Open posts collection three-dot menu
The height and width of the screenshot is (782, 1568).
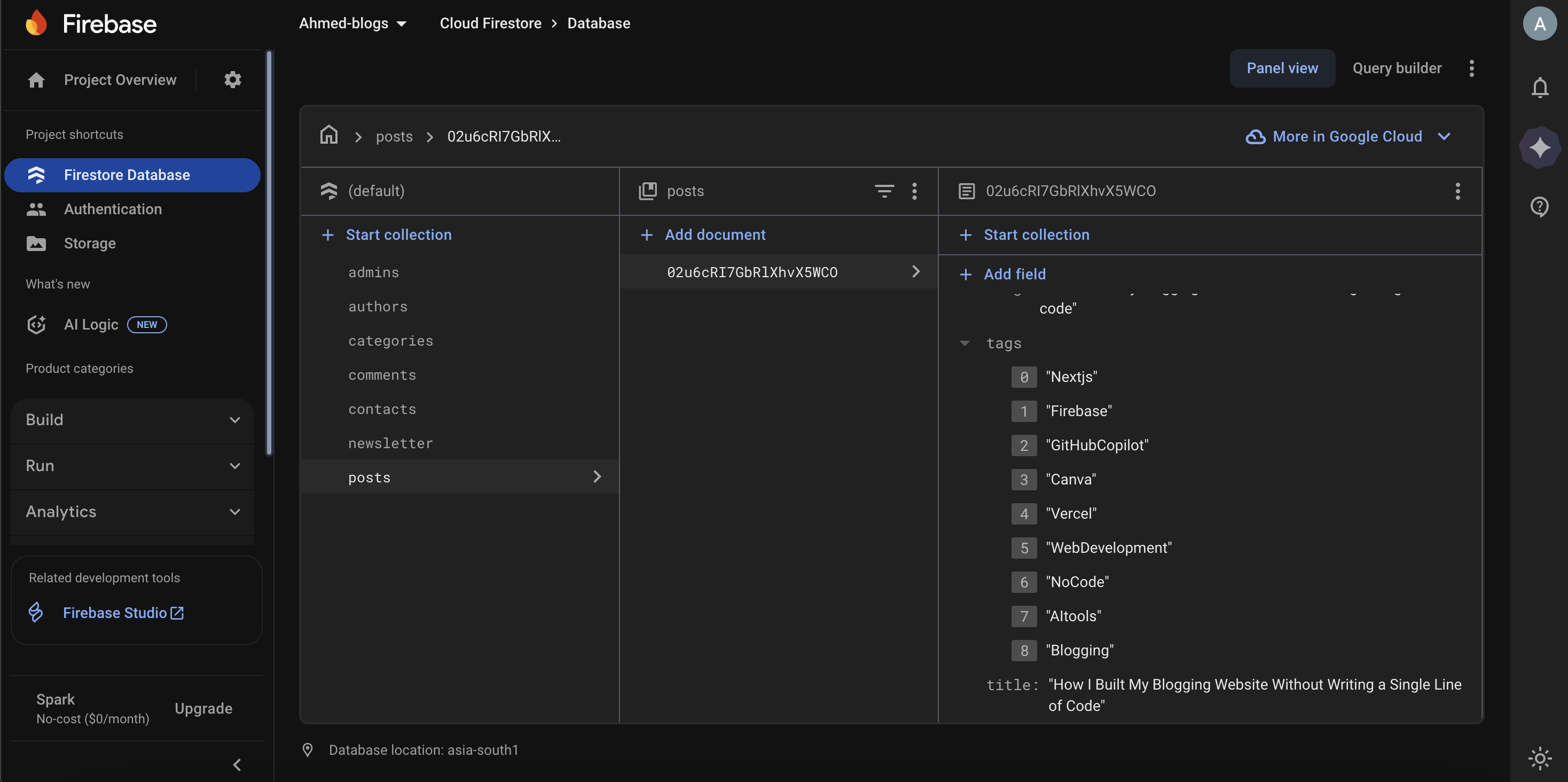(914, 191)
